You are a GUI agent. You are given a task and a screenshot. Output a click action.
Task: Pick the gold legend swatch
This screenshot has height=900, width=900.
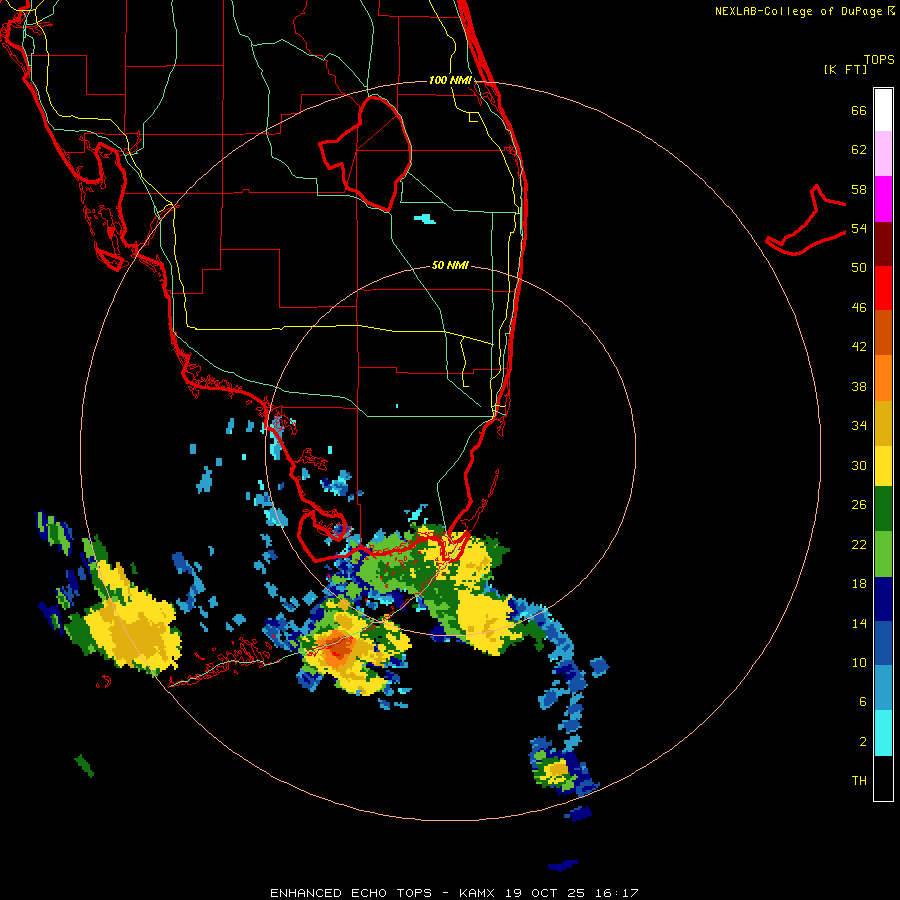click(x=883, y=423)
